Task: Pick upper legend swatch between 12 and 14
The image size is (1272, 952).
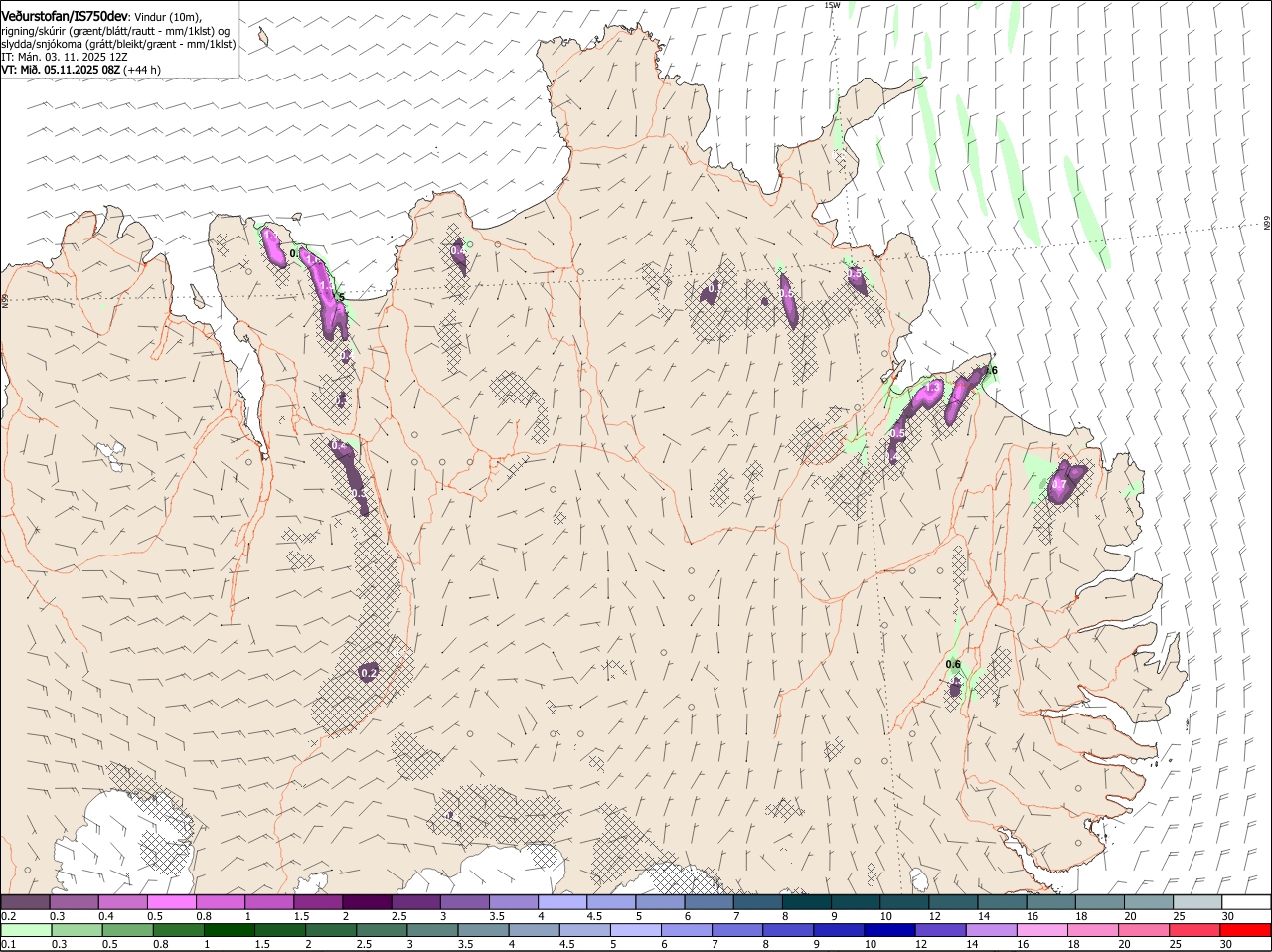Action: 954,902
